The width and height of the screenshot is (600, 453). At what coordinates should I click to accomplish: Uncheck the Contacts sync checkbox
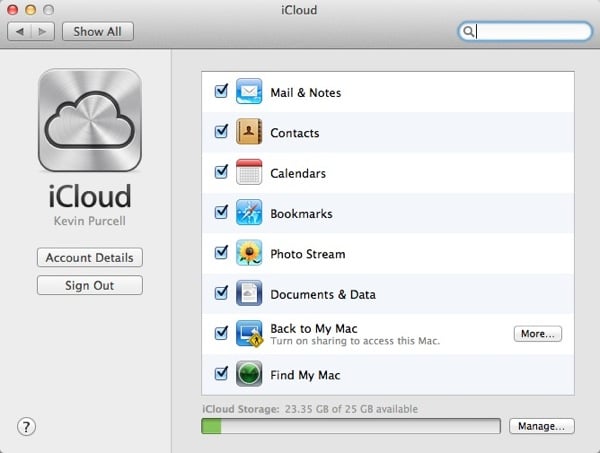221,132
